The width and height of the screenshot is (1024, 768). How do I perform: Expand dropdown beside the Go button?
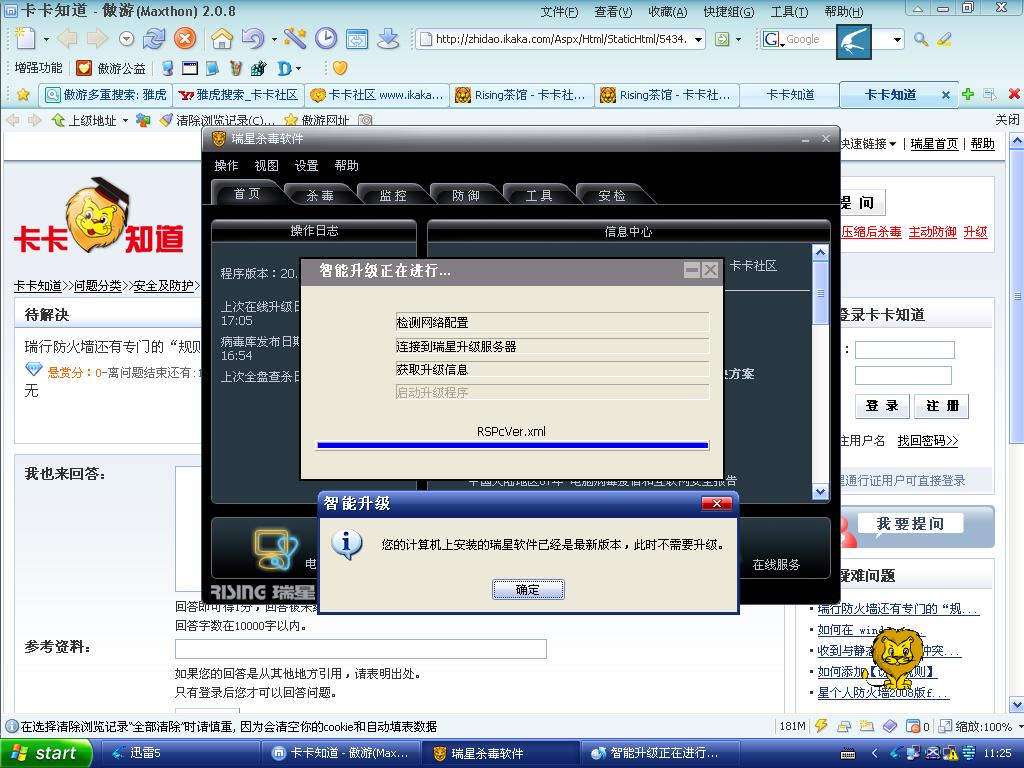(739, 39)
